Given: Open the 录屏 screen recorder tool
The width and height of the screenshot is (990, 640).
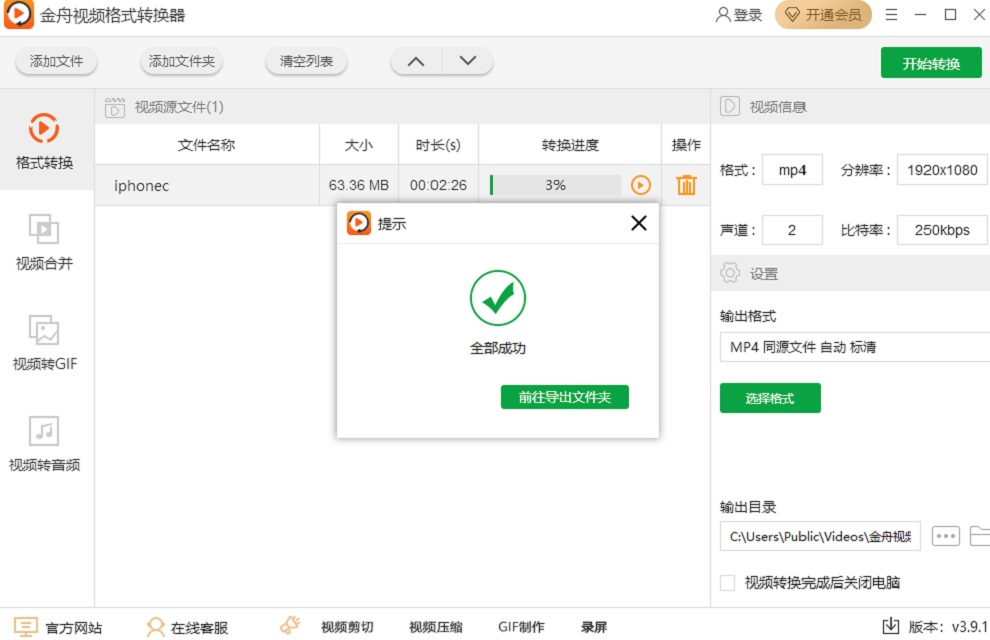Looking at the screenshot, I should 594,626.
